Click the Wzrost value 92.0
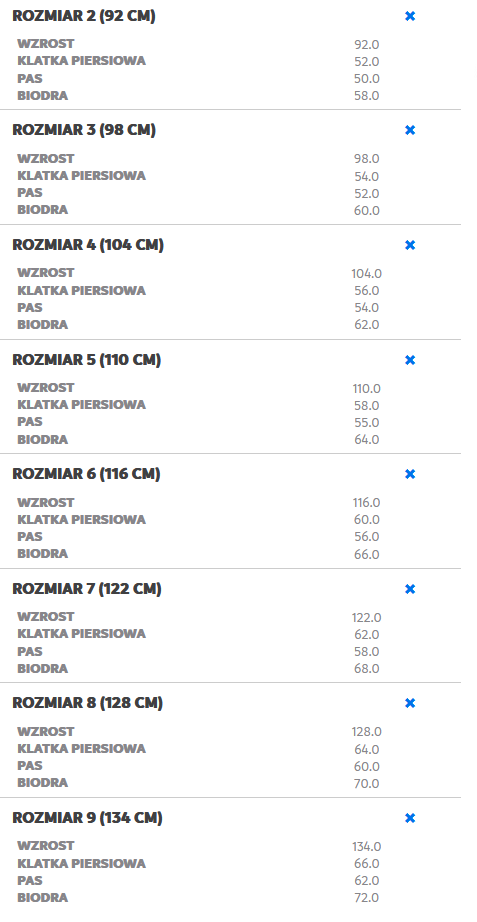Image resolution: width=477 pixels, height=922 pixels. [366, 45]
